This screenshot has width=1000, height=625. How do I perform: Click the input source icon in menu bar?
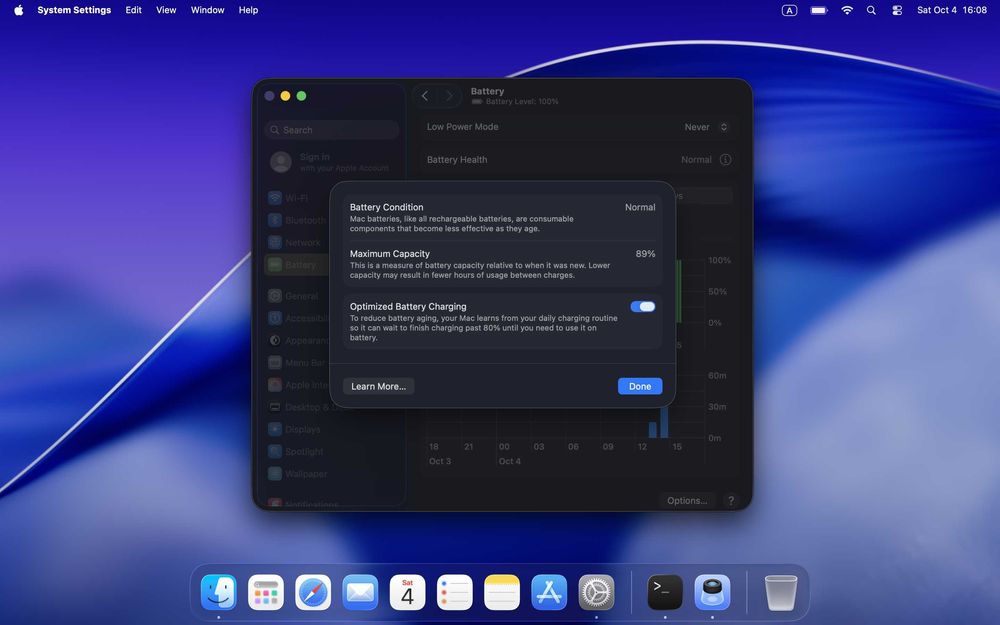[x=789, y=10]
